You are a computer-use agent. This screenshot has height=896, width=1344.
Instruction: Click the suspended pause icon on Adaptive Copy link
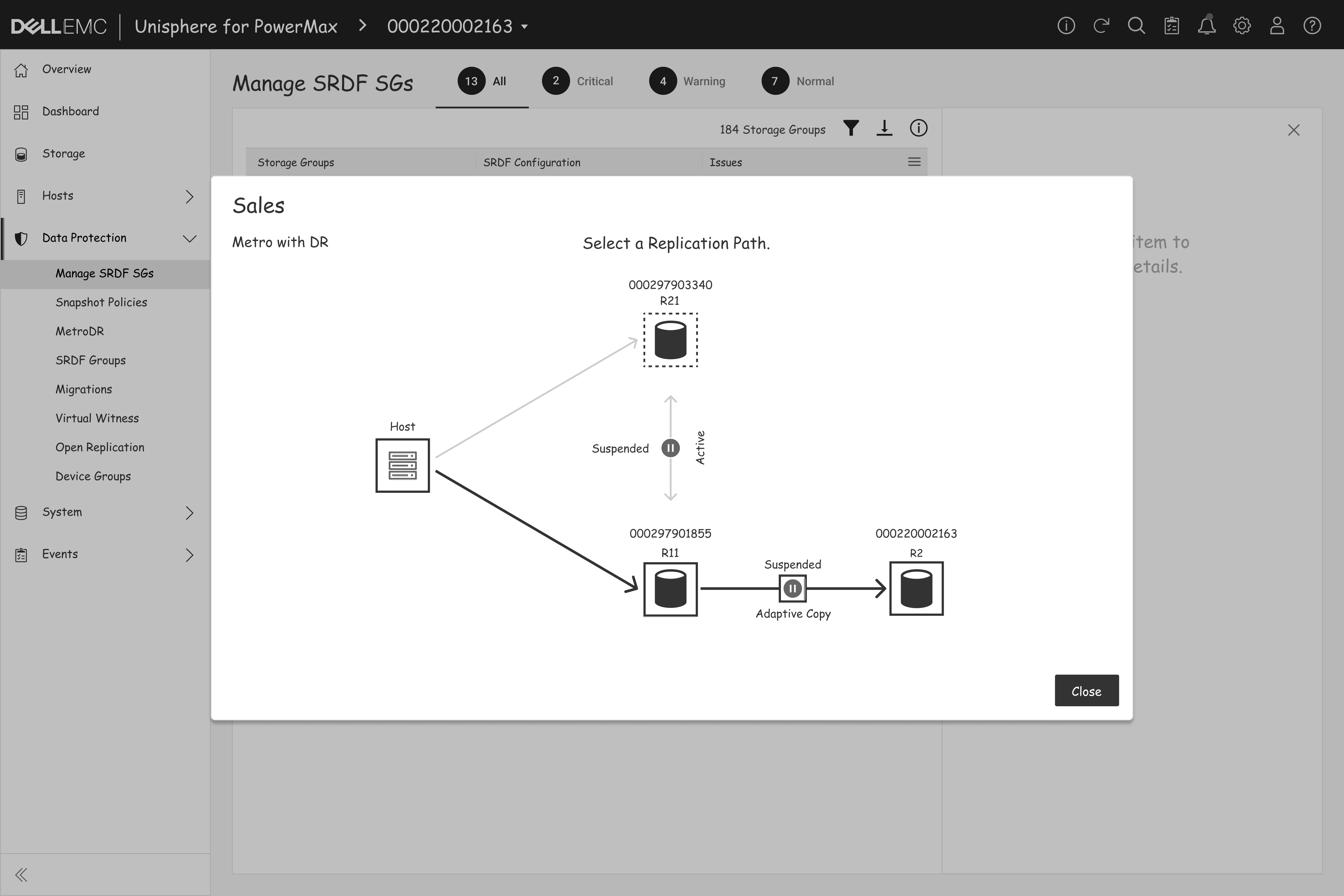[x=792, y=589]
